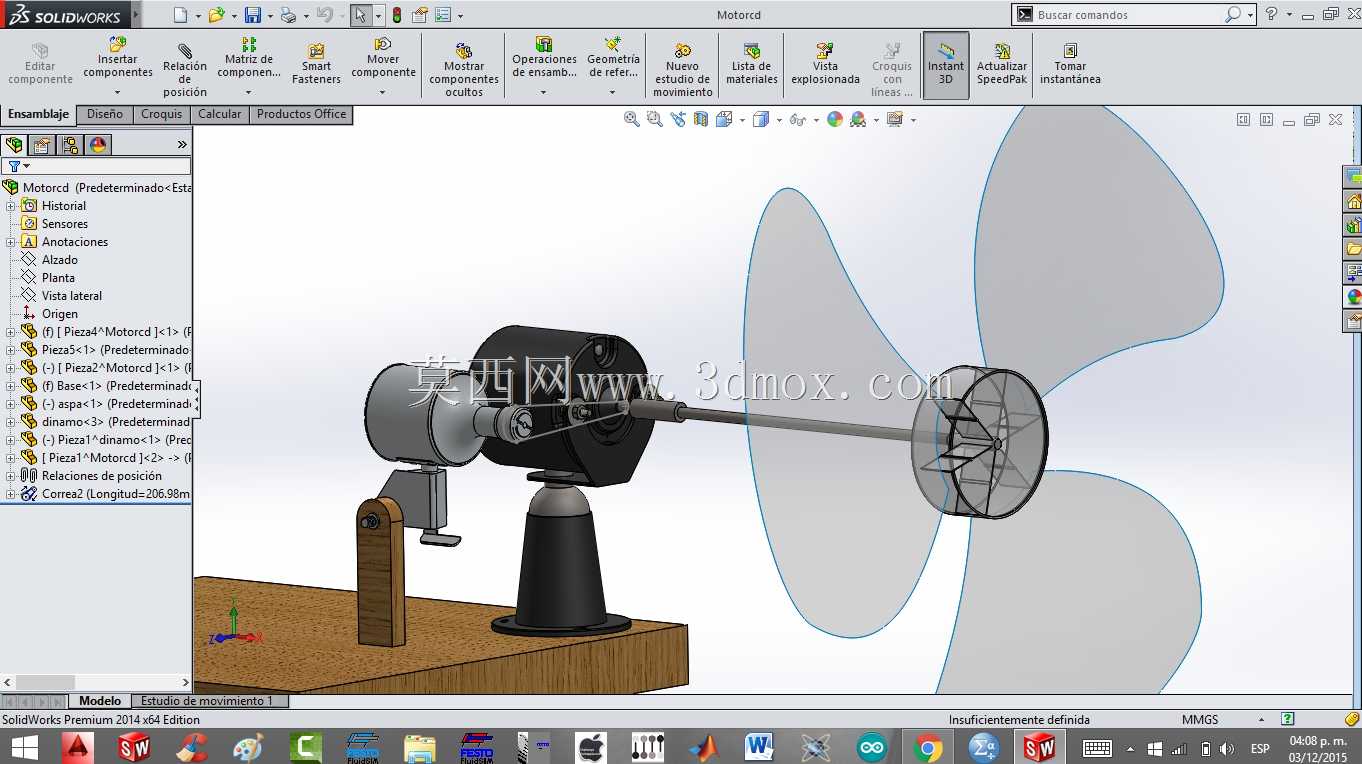
Task: Switch to the Productos Office tab
Action: click(x=301, y=114)
